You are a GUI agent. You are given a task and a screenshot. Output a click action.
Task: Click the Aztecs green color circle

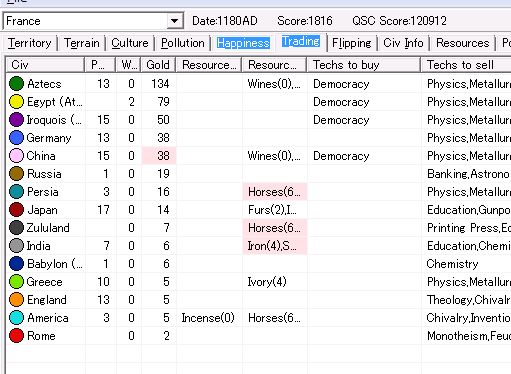pos(16,84)
